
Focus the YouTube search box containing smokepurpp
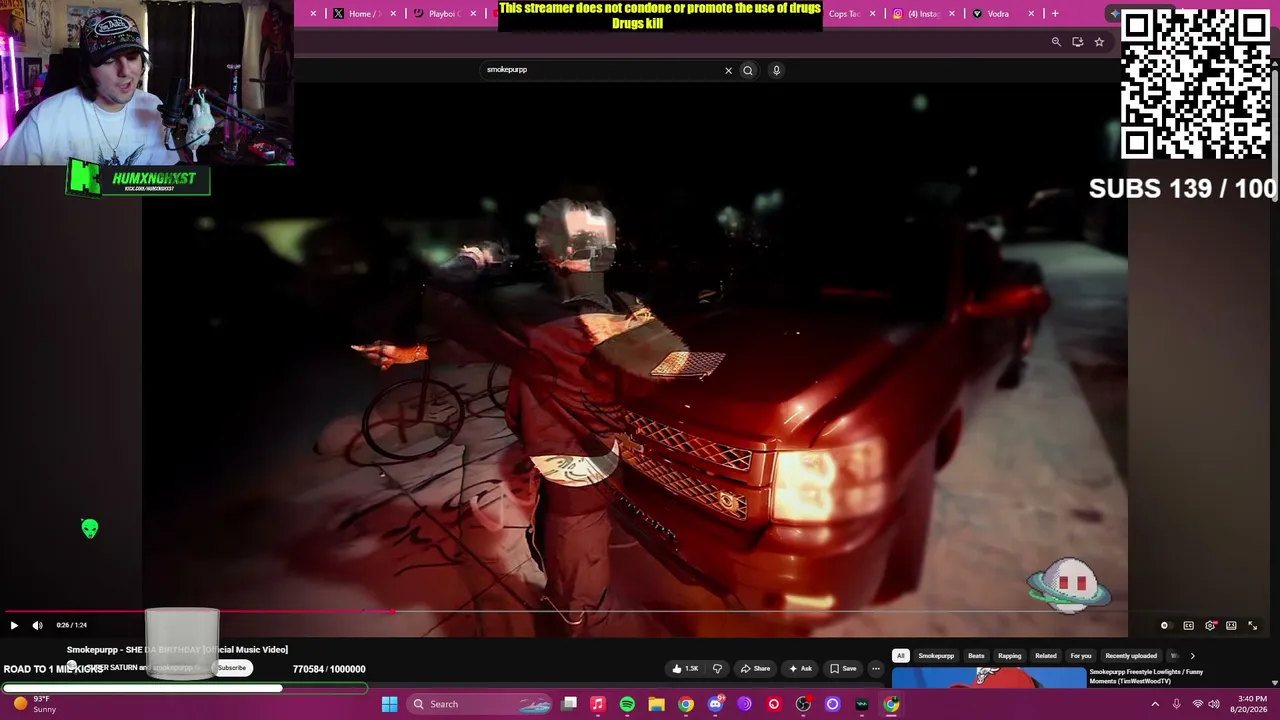[x=600, y=70]
